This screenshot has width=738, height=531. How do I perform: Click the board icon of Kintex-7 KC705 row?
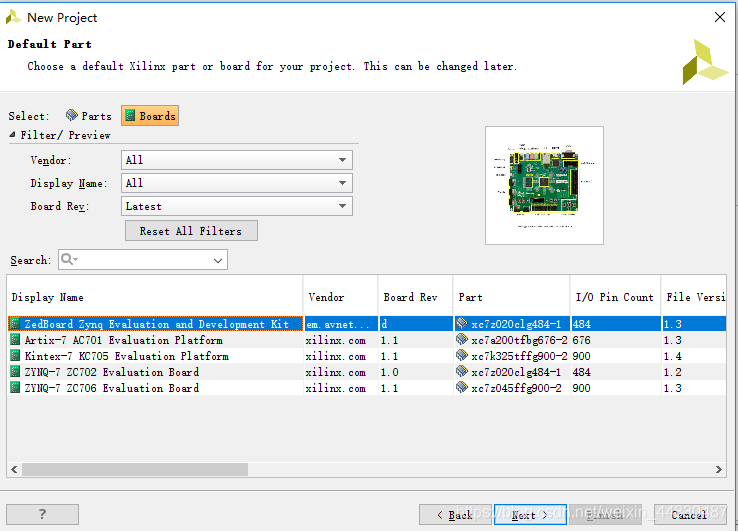(x=15, y=356)
